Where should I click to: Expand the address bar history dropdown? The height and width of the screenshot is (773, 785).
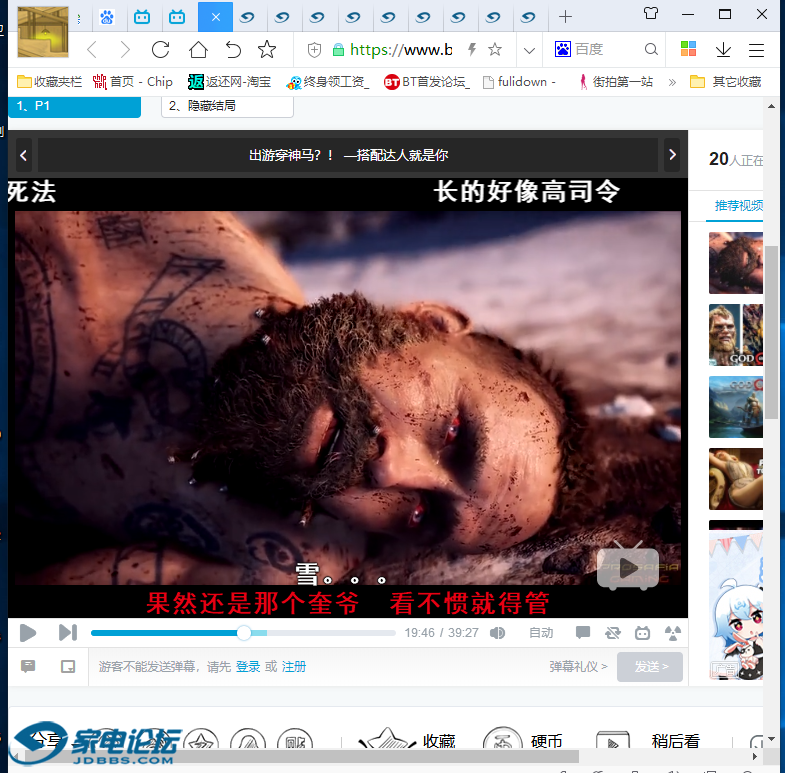(x=529, y=50)
